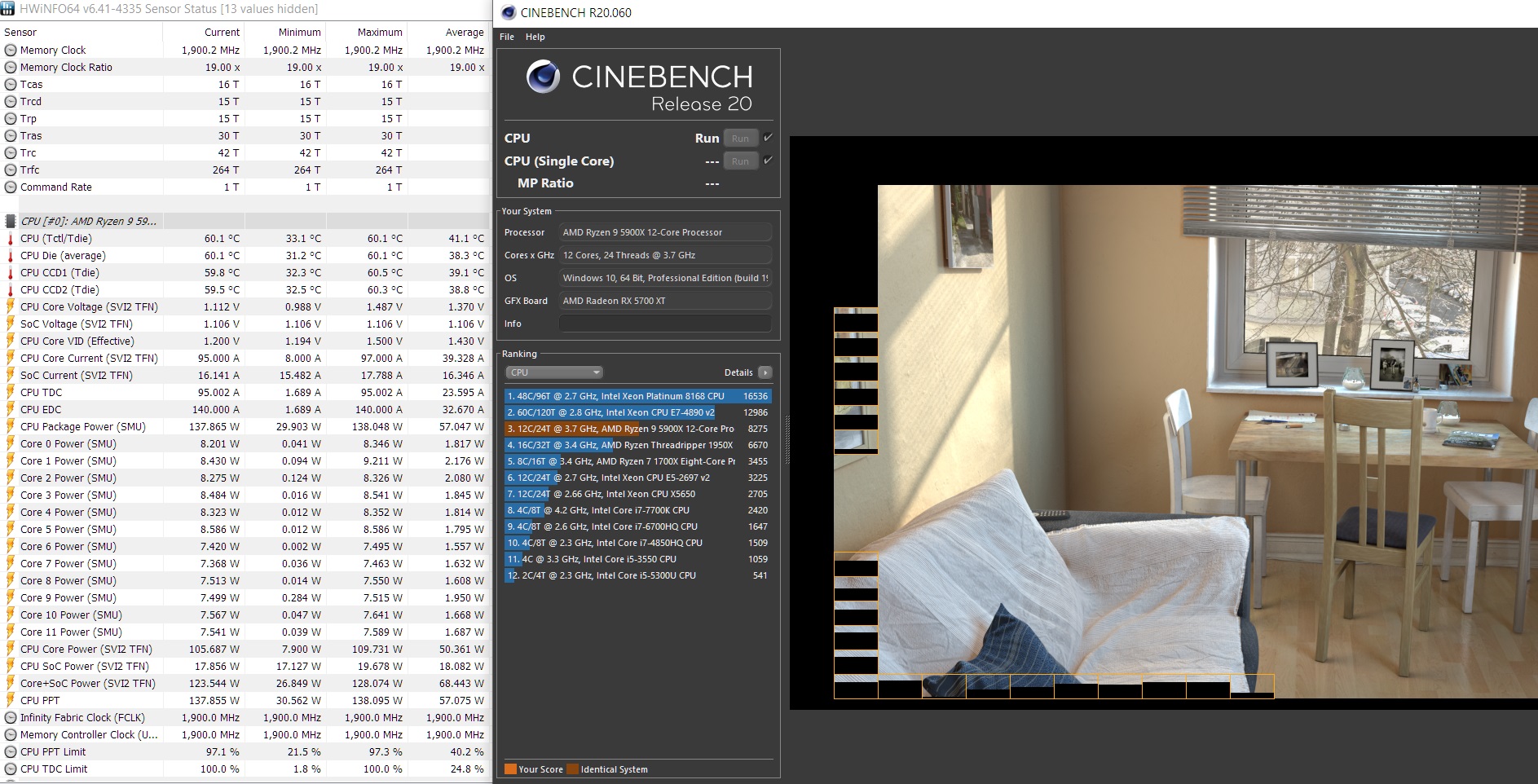Screen dimensions: 1538x784
Task: Click the Cores x GHz field value
Action: pyautogui.click(x=665, y=255)
